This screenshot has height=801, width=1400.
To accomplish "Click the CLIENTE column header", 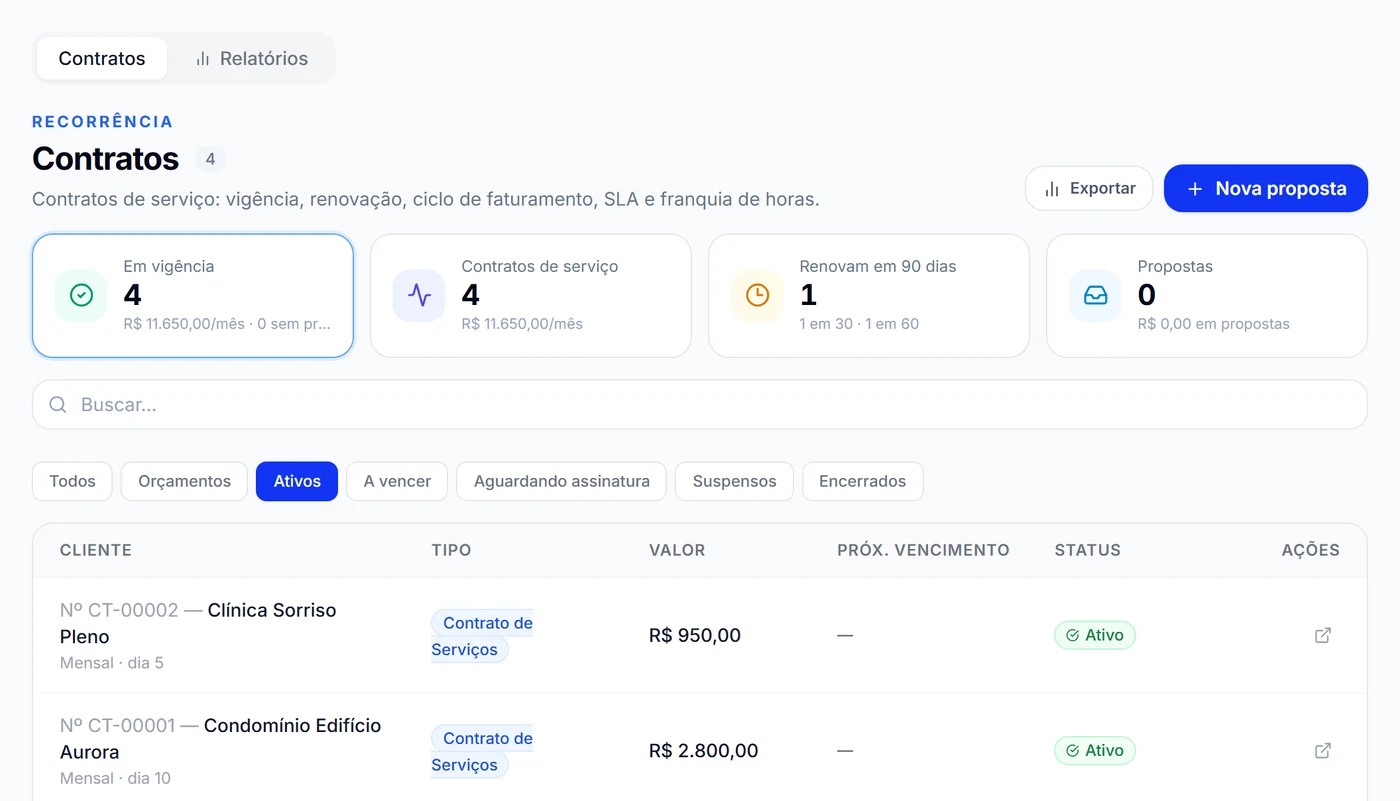I will click(96, 550).
